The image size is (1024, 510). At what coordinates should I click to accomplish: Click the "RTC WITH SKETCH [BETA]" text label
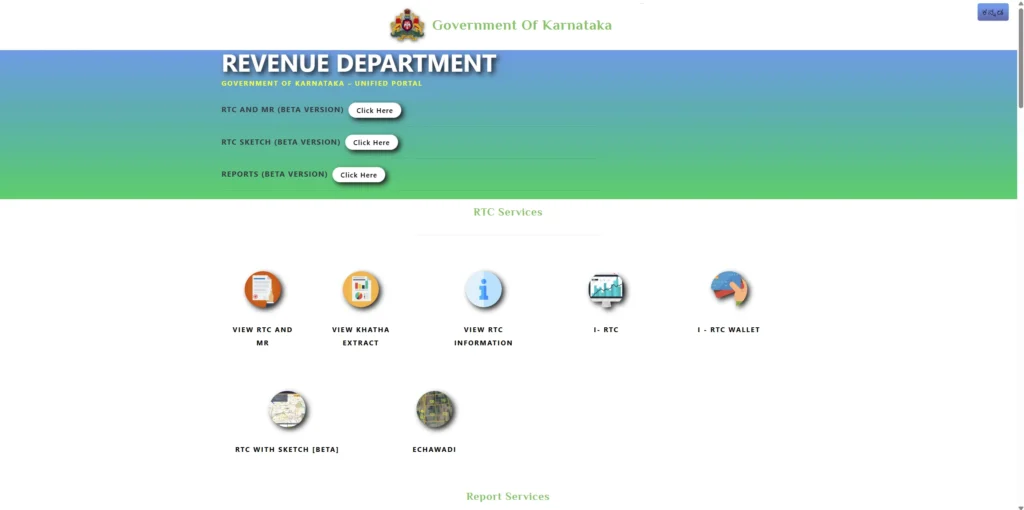coord(287,450)
